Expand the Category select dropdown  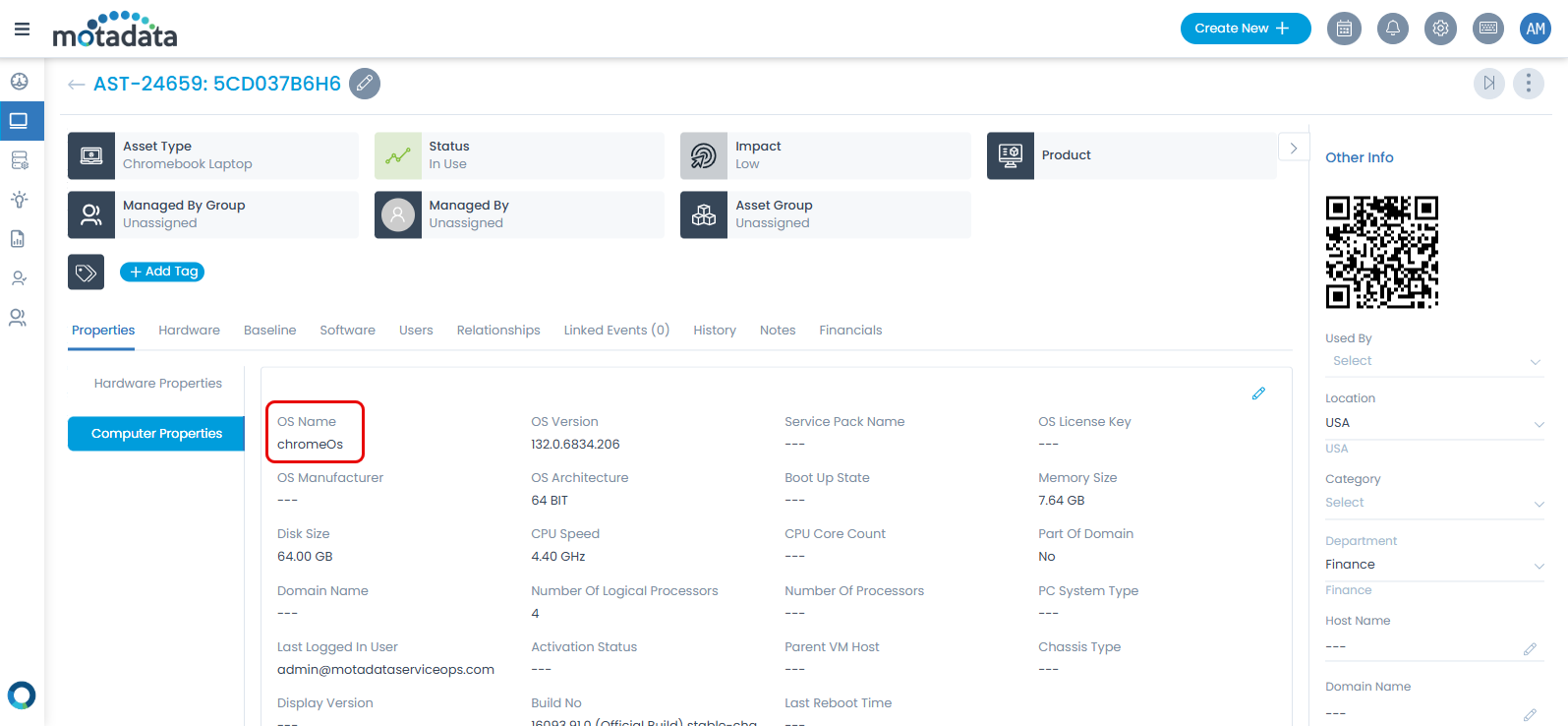click(x=1433, y=503)
